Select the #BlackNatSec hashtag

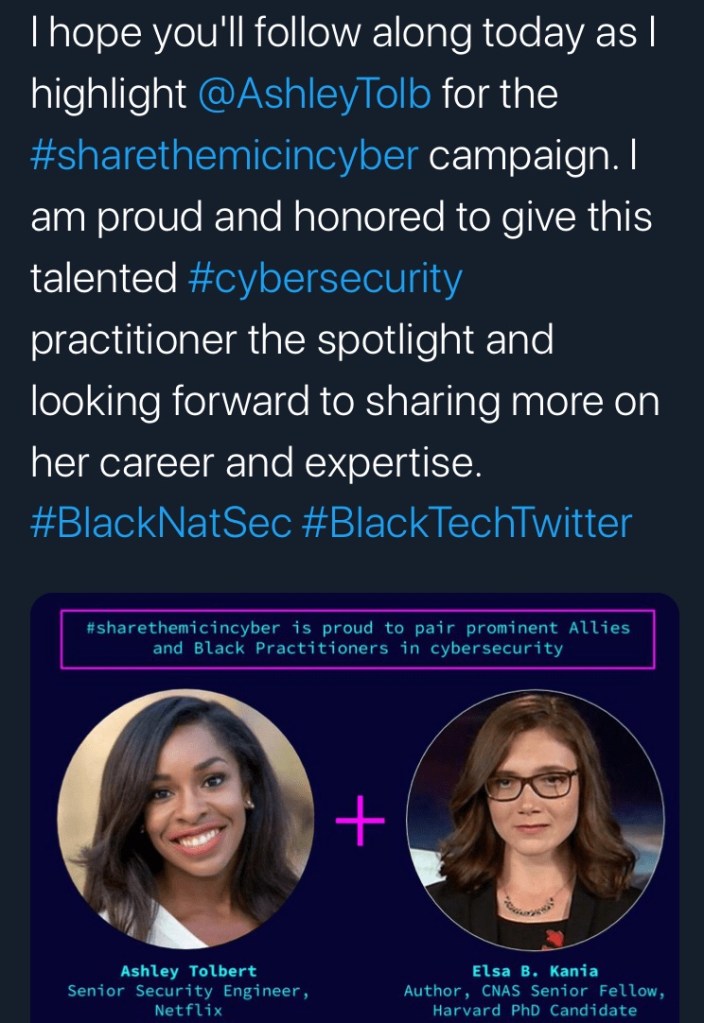pyautogui.click(x=160, y=524)
